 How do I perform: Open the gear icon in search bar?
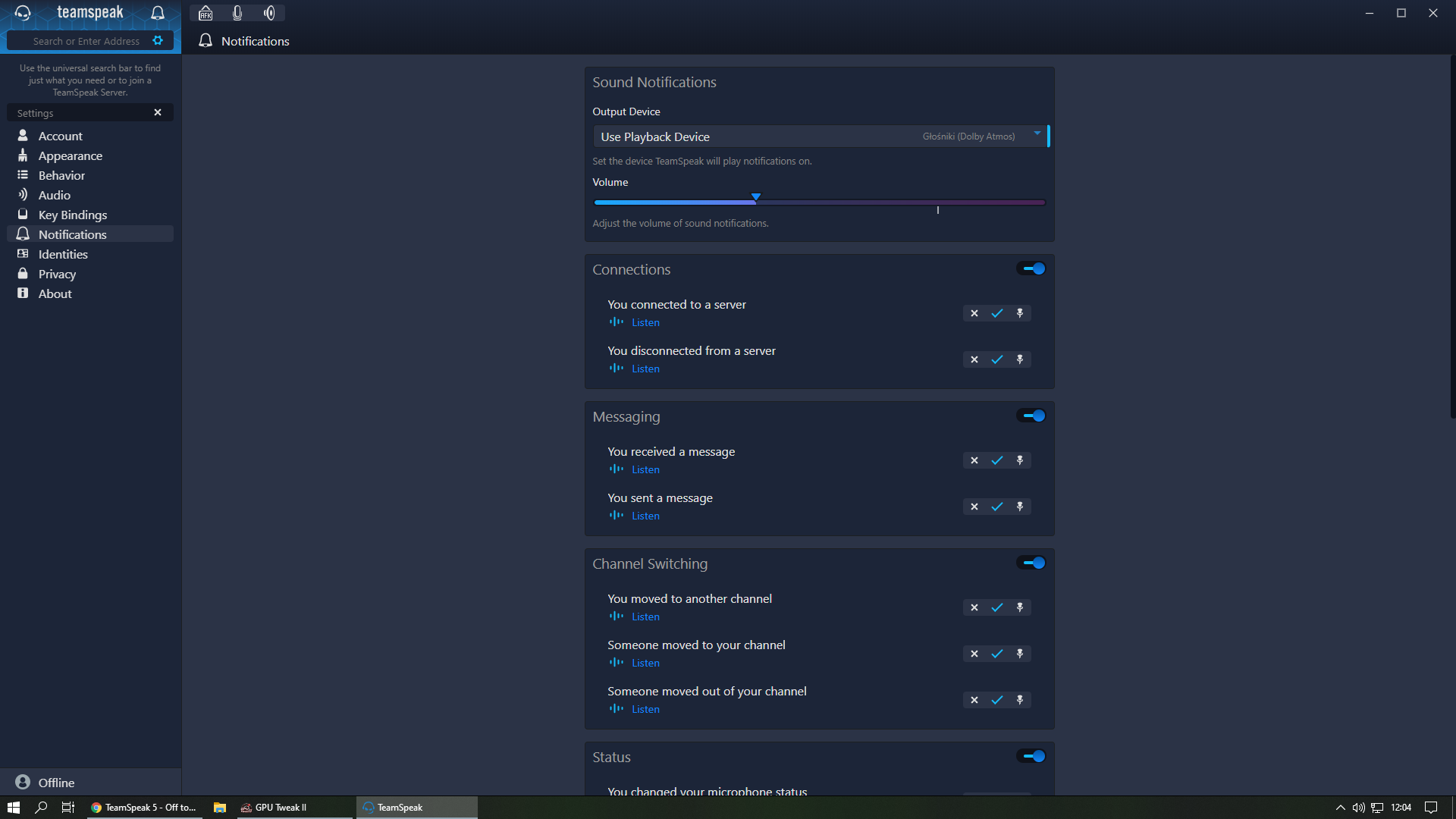click(158, 41)
